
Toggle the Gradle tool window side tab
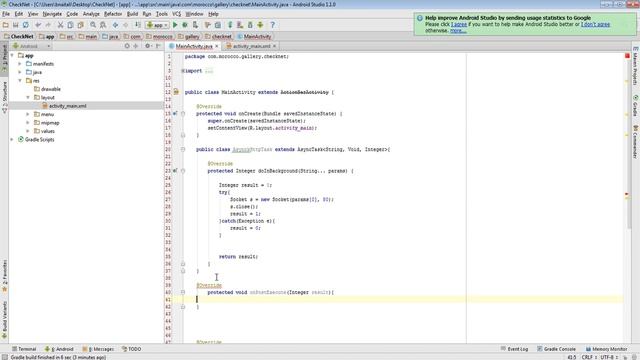(x=636, y=106)
